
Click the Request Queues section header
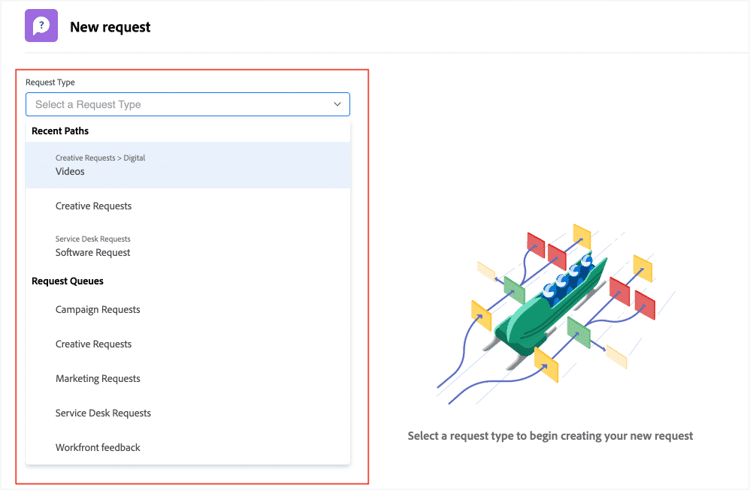67,281
